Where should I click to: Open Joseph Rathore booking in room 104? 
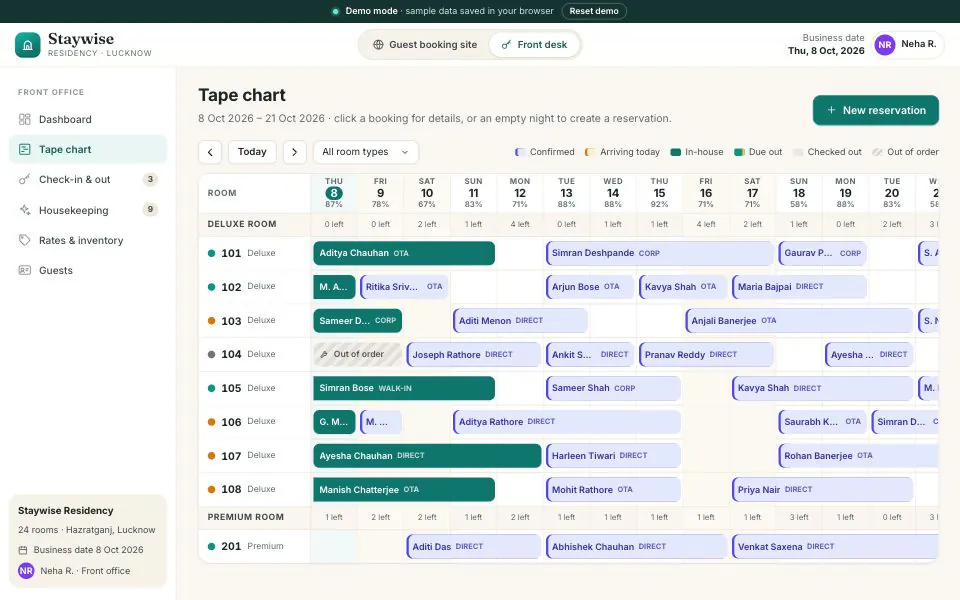[x=474, y=354]
